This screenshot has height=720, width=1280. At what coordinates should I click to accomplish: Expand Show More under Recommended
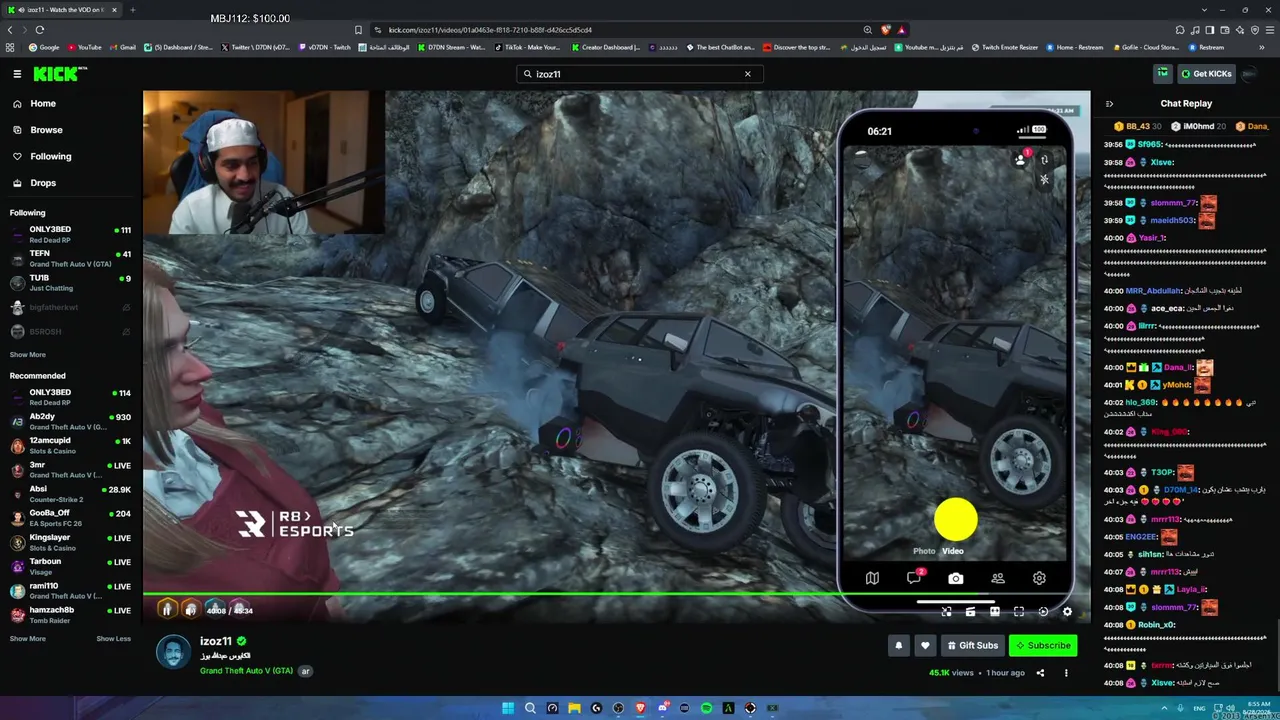coord(28,639)
